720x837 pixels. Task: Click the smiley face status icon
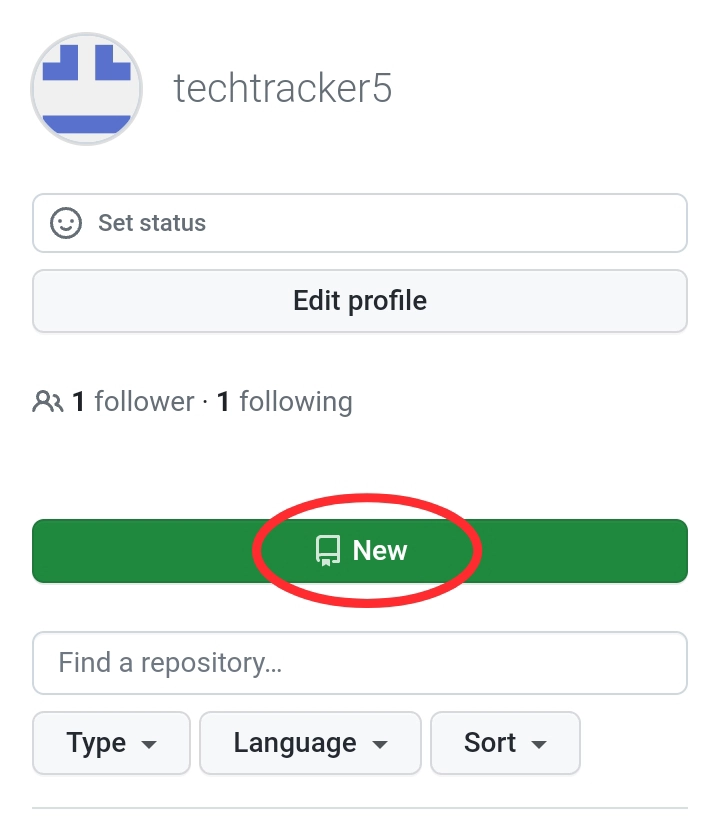[66, 222]
